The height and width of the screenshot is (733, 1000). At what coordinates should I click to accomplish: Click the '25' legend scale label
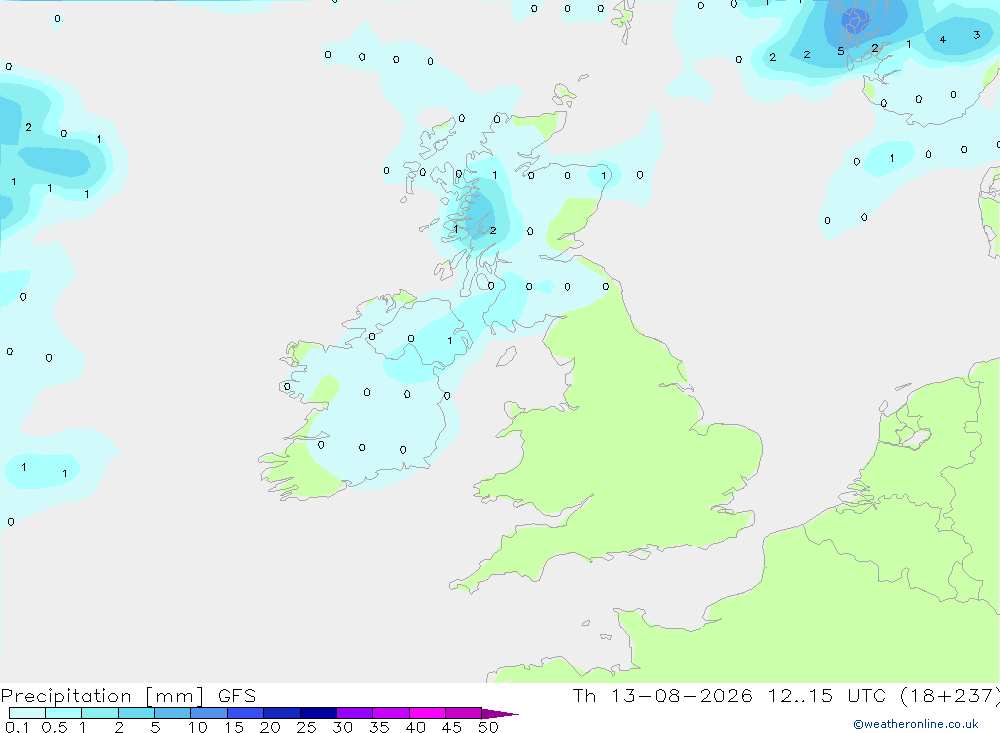(307, 727)
